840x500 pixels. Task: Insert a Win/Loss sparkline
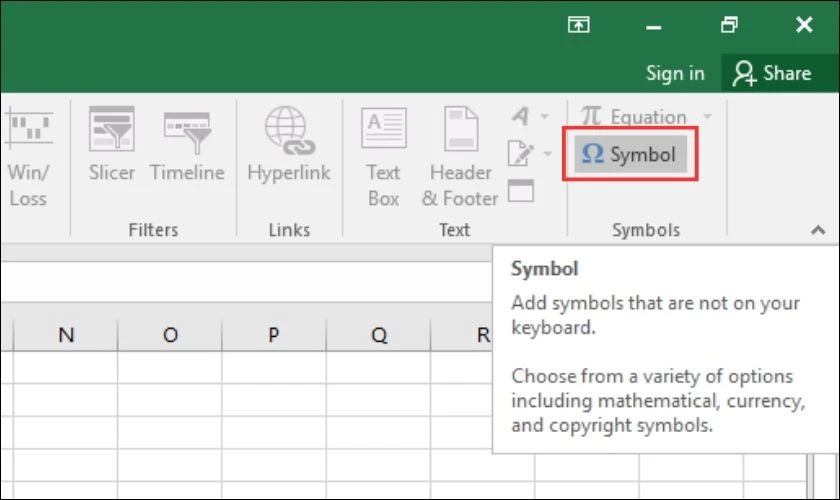pyautogui.click(x=28, y=157)
